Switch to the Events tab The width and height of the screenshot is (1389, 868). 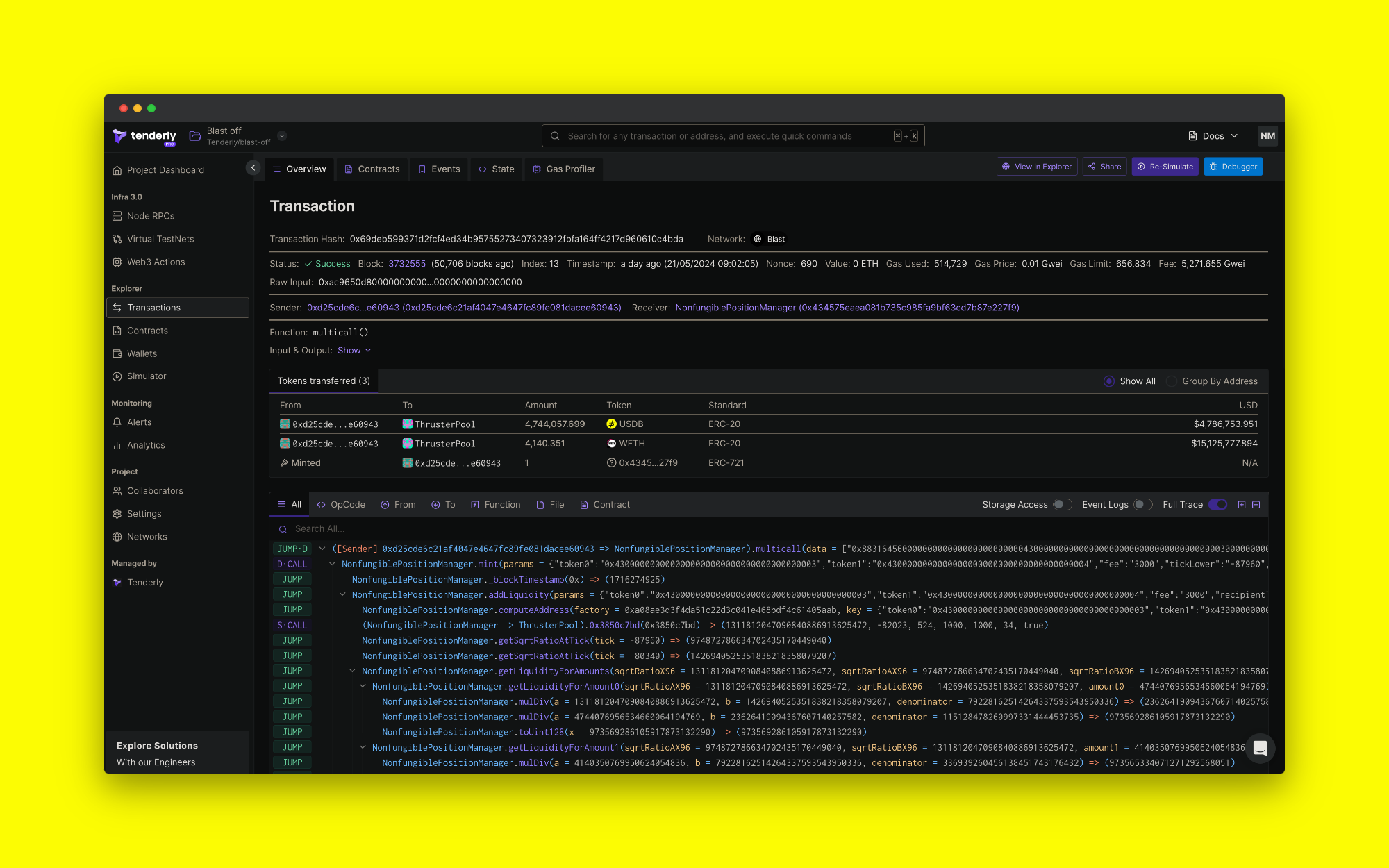(439, 169)
